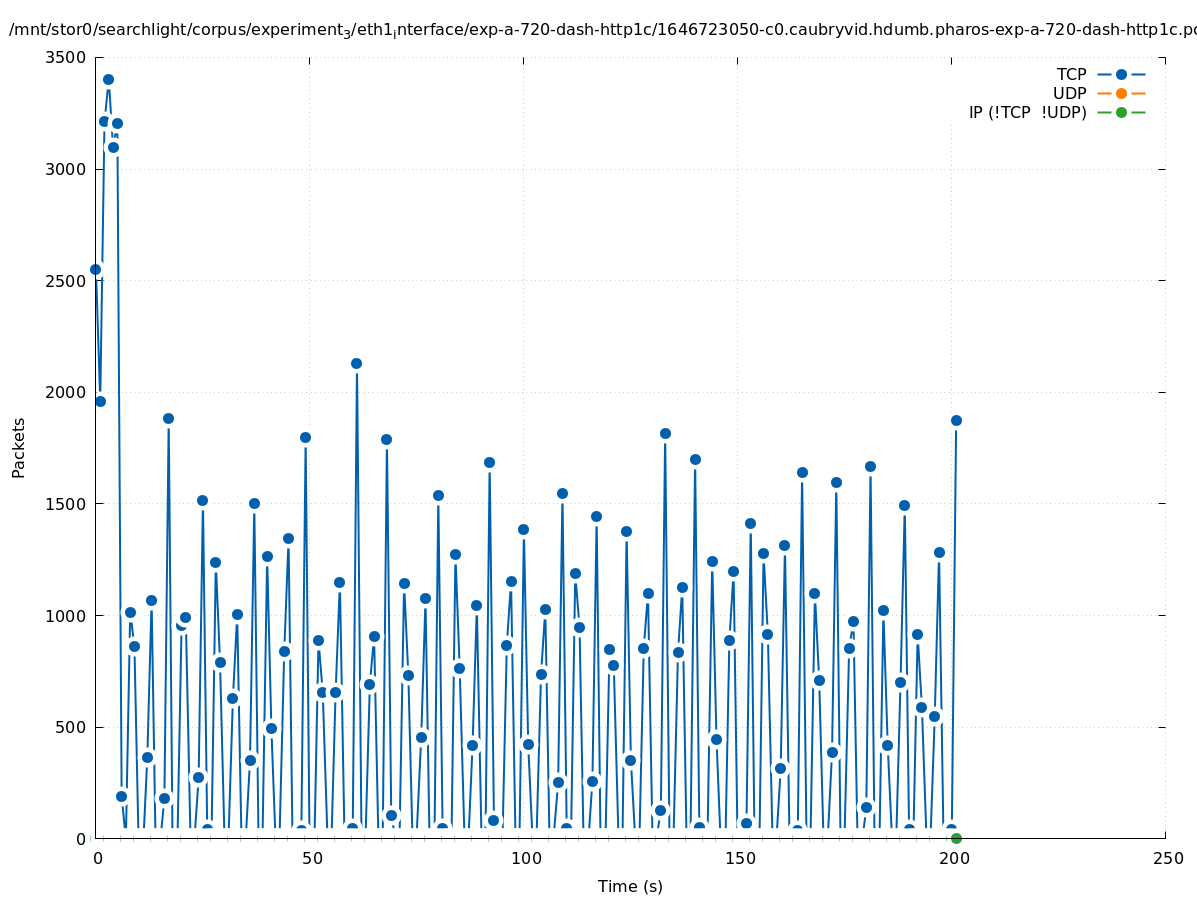This screenshot has width=1197, height=900.
Task: Click the 2000 tick label on the y-axis
Action: point(66,392)
